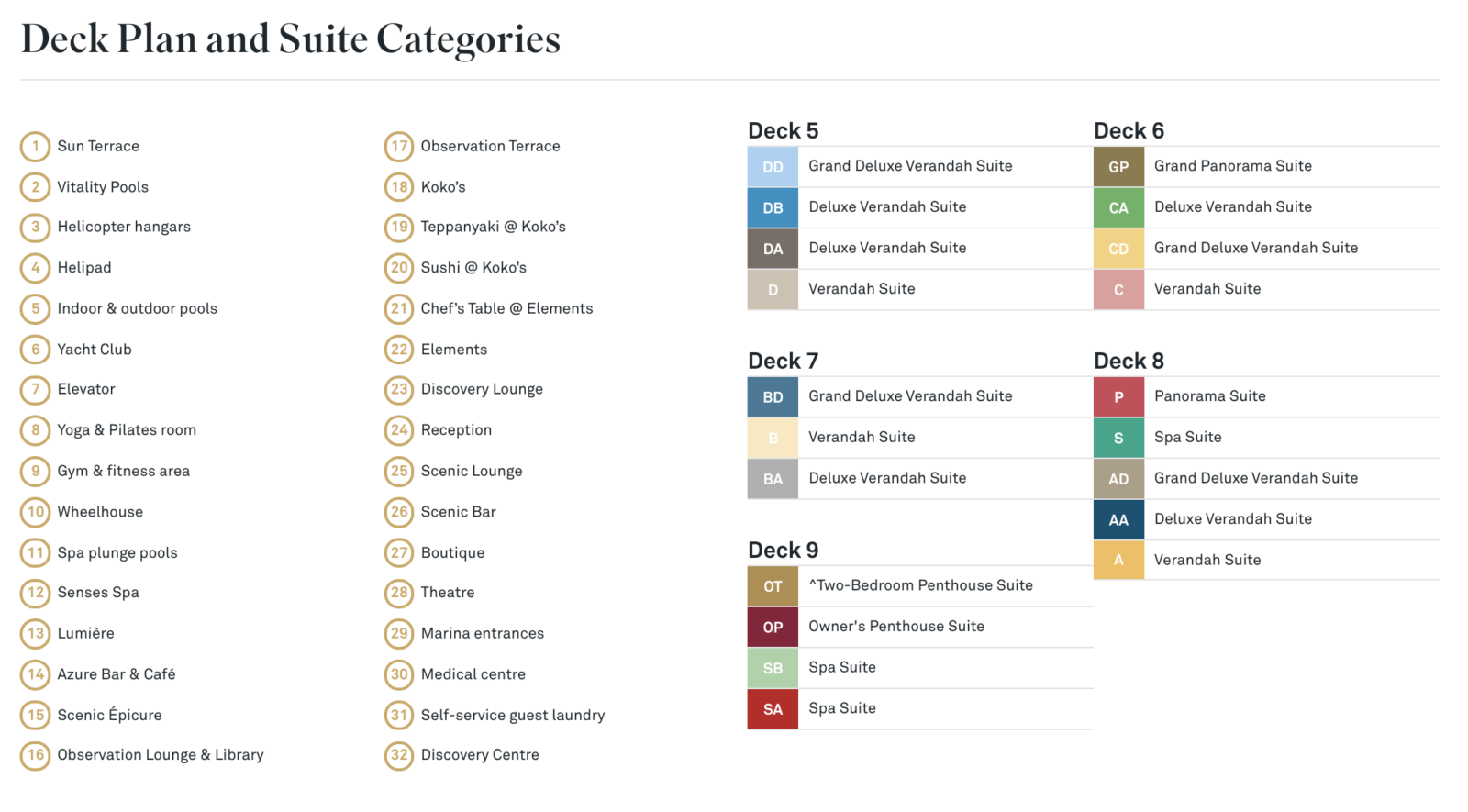The width and height of the screenshot is (1468, 812).
Task: Click the Deck Plan and Suite Categories title
Action: [x=291, y=39]
